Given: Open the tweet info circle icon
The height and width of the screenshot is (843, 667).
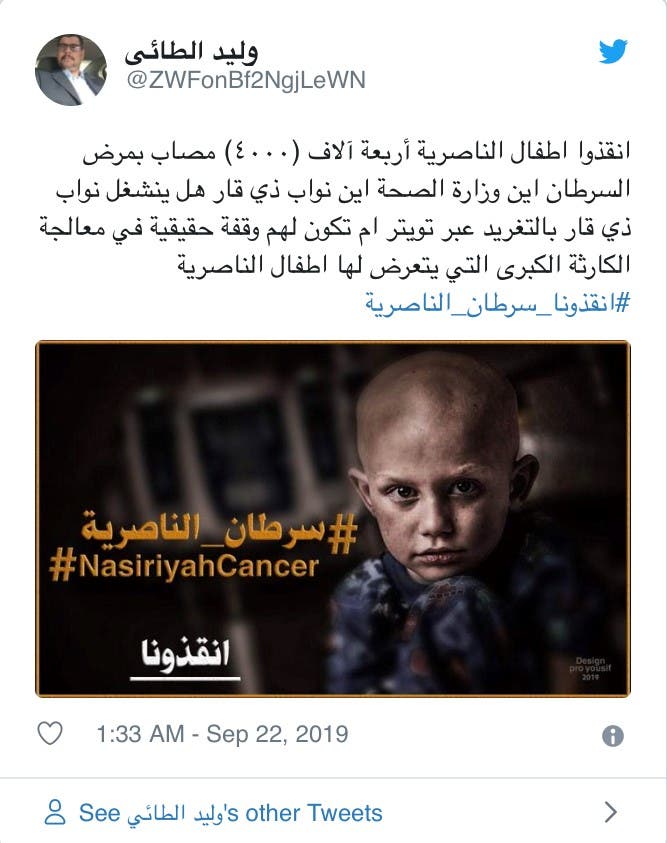Looking at the screenshot, I should [x=613, y=735].
